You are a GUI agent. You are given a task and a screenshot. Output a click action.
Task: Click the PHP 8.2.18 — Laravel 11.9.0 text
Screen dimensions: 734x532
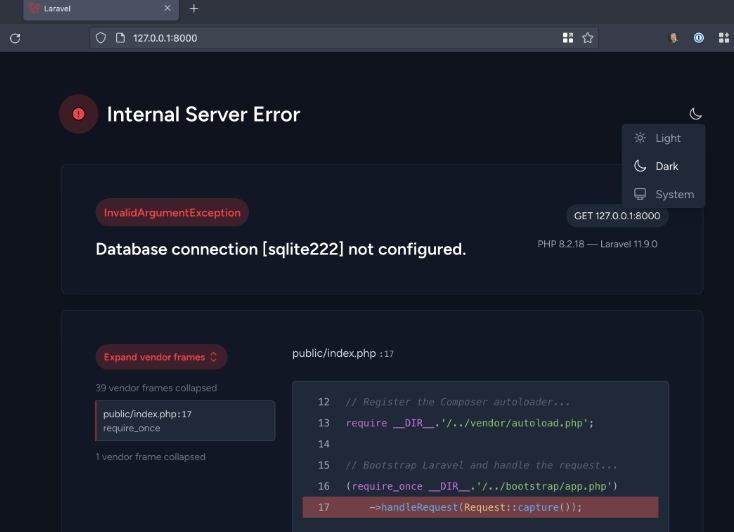coord(597,244)
